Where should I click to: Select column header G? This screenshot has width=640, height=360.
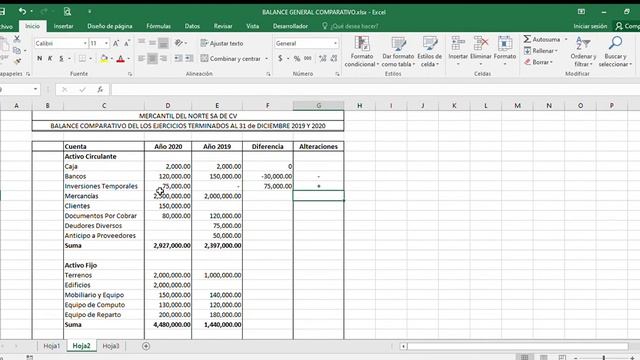point(318,106)
